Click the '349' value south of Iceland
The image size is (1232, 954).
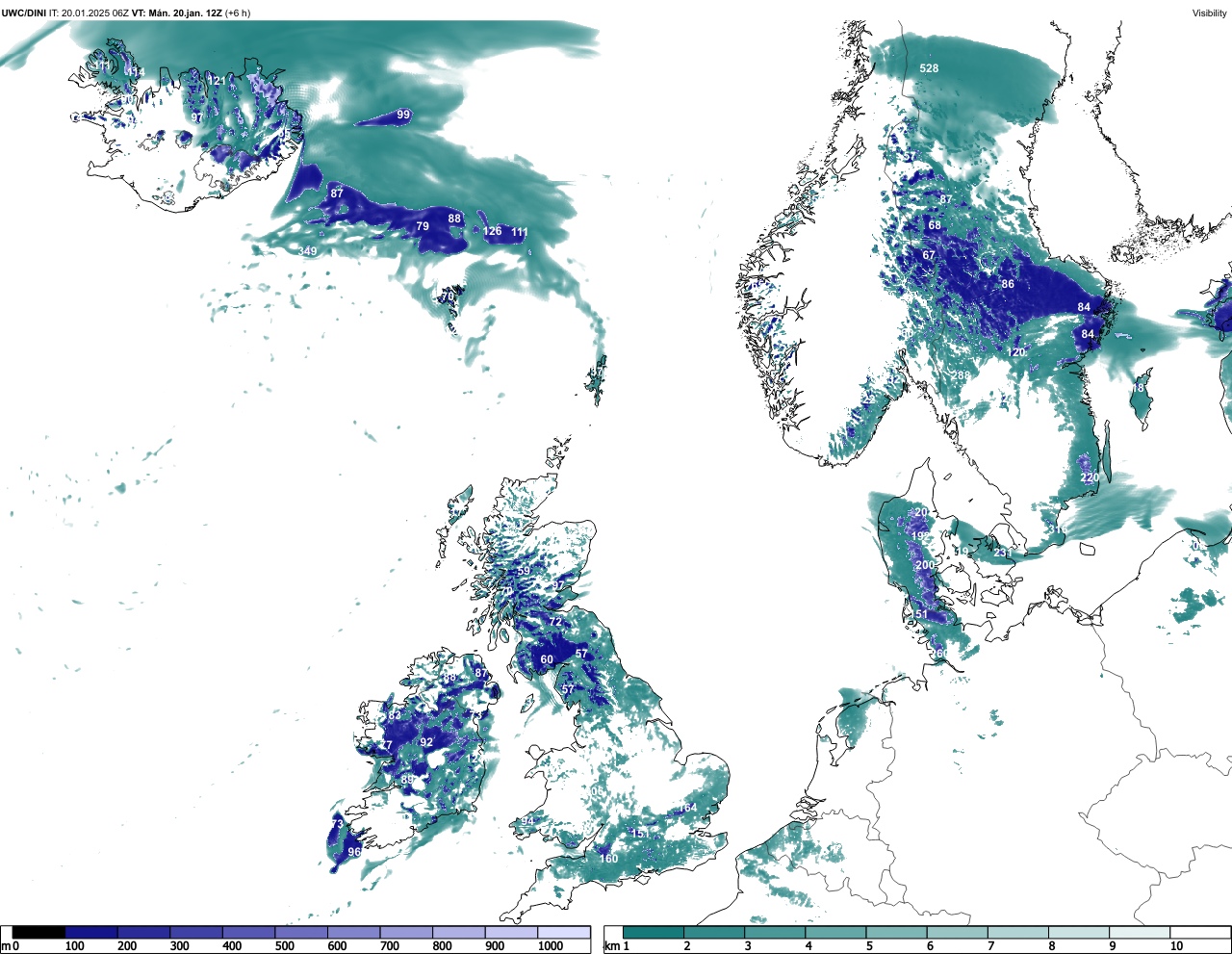point(307,251)
